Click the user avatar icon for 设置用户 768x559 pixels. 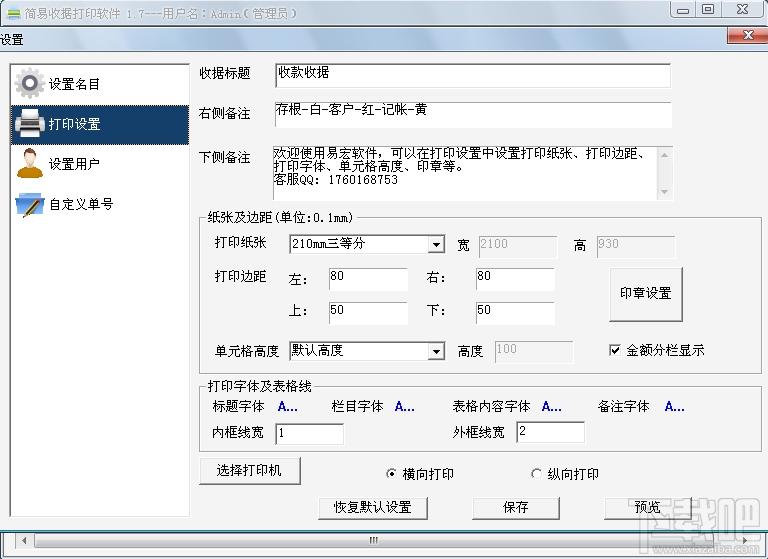(29, 163)
